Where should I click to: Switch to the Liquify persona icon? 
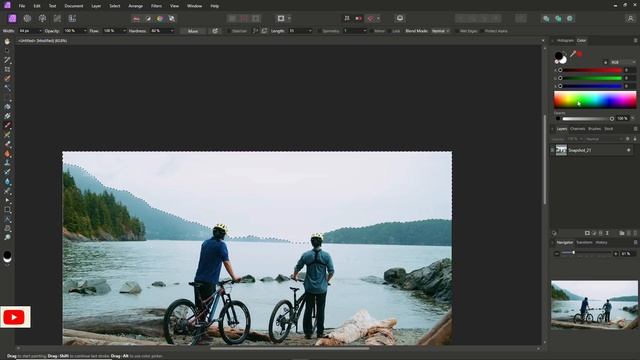pyautogui.click(x=27, y=18)
